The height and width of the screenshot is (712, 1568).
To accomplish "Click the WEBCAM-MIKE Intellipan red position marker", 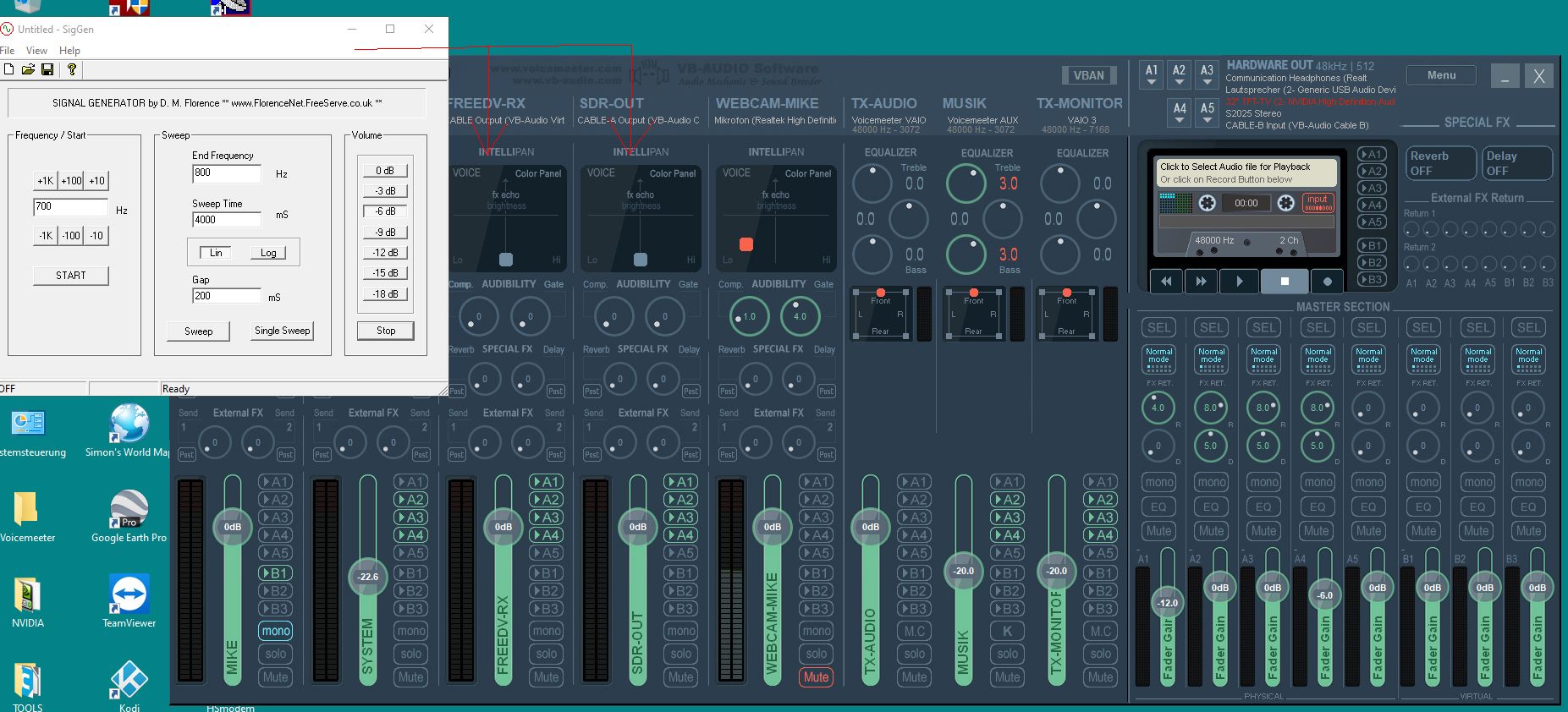I will coord(746,244).
